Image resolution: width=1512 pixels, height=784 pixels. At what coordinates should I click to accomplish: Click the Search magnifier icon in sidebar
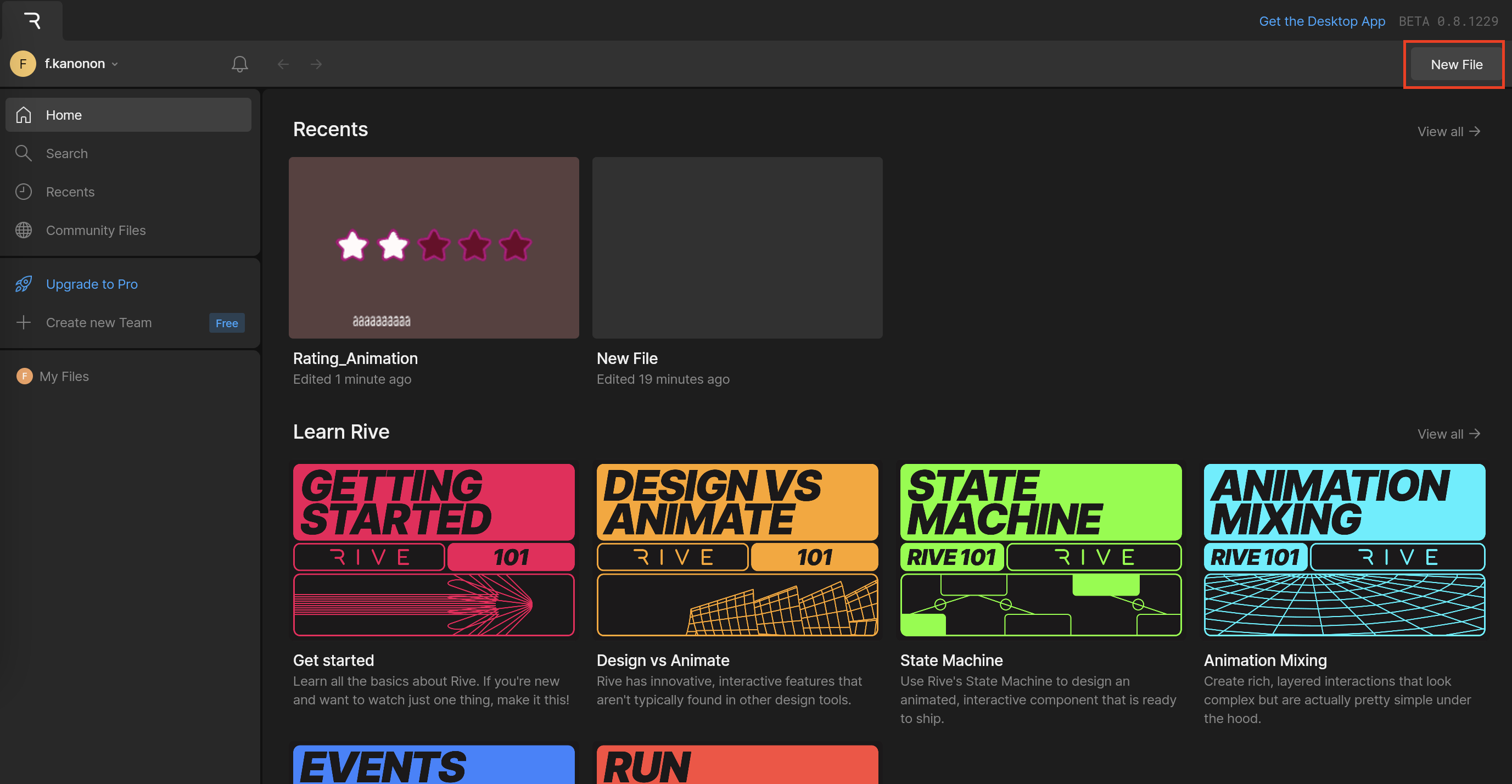coord(24,153)
